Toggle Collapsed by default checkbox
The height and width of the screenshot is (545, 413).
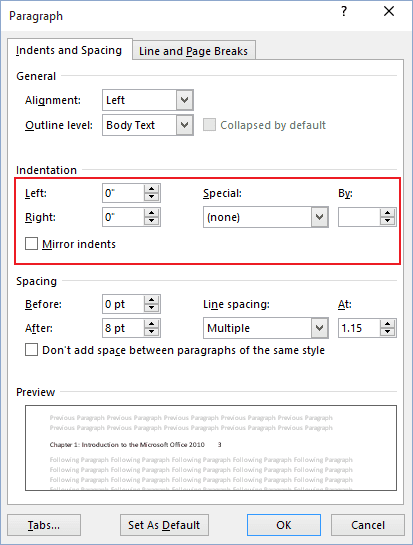(x=209, y=125)
